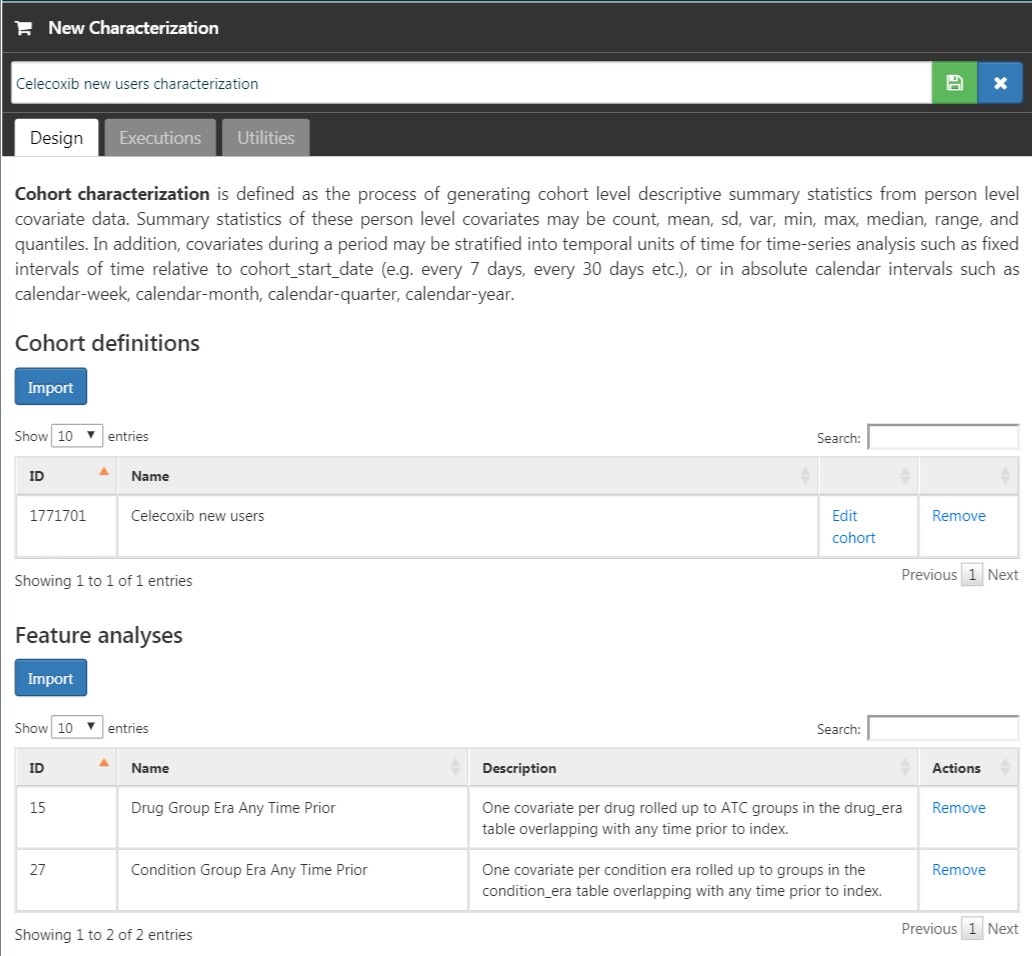Click Condition Group Era Any Time Prior name

[x=249, y=869]
